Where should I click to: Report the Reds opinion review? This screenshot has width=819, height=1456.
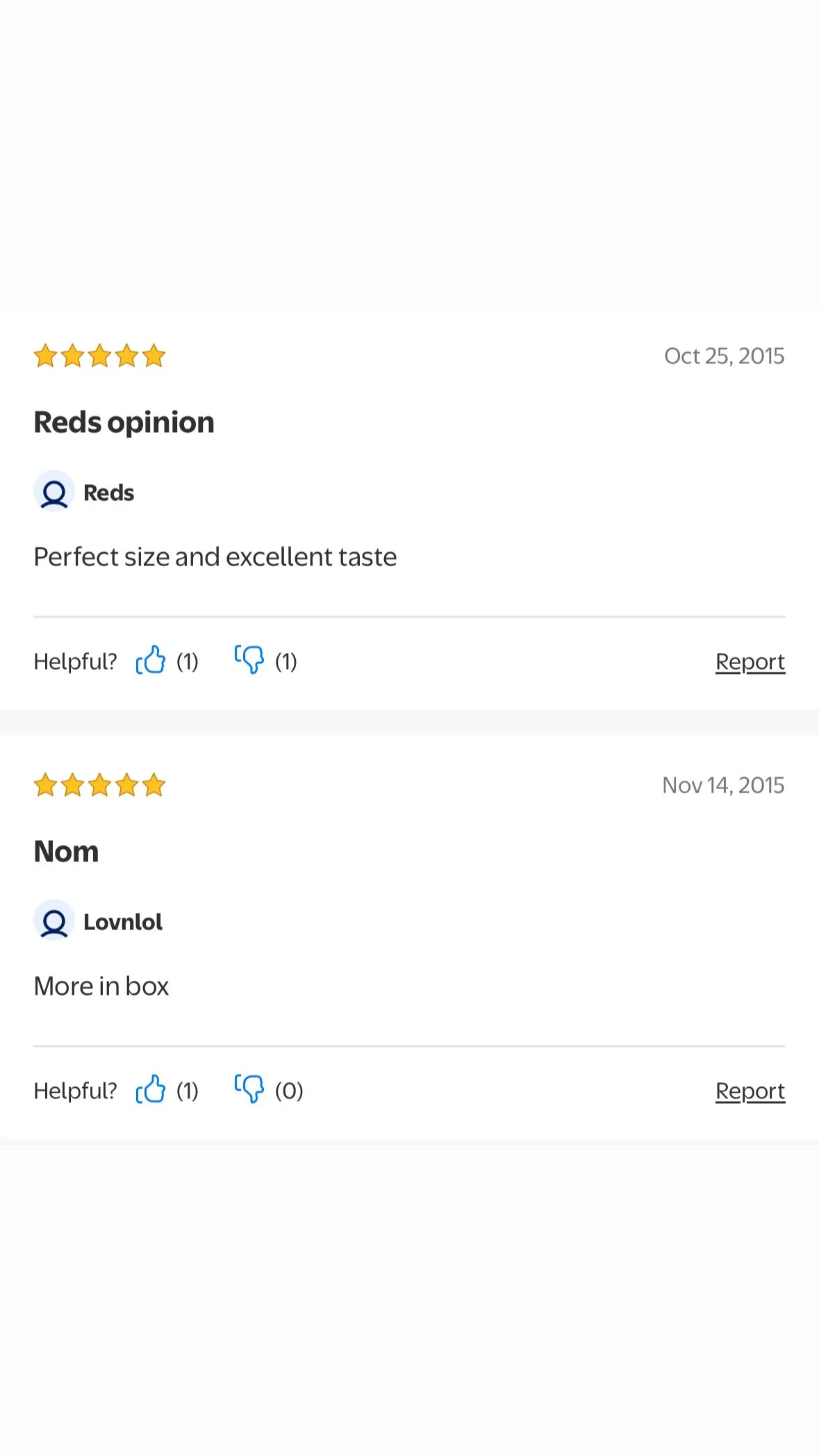coord(750,662)
